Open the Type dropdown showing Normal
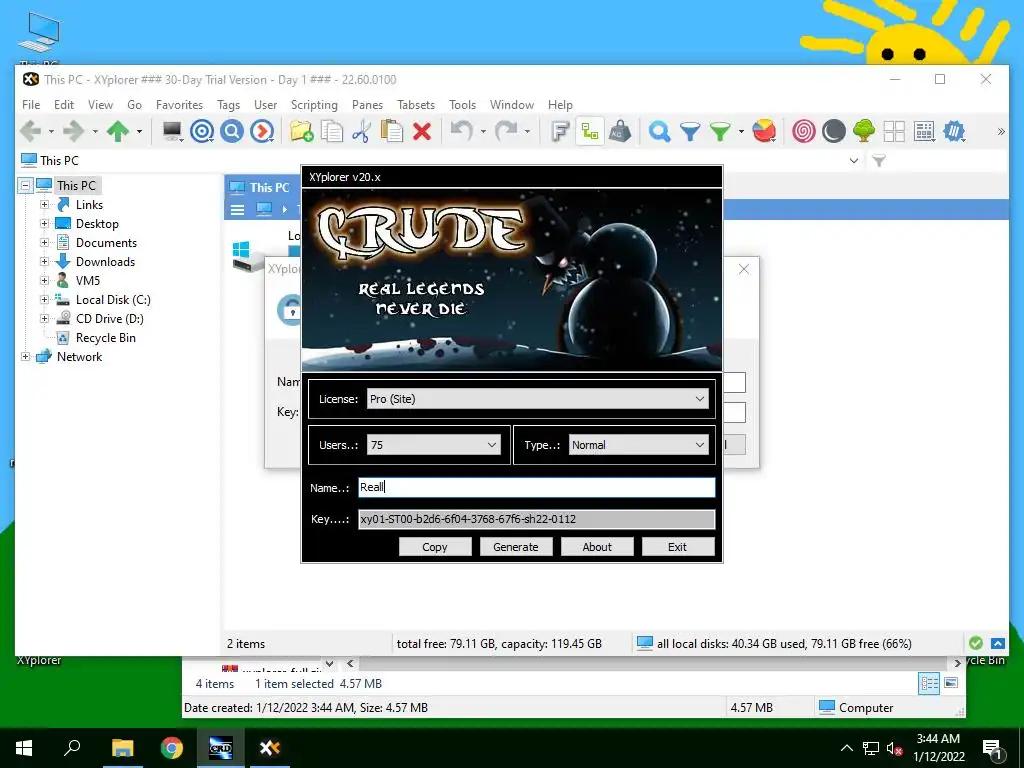The height and width of the screenshot is (768, 1024). 639,445
